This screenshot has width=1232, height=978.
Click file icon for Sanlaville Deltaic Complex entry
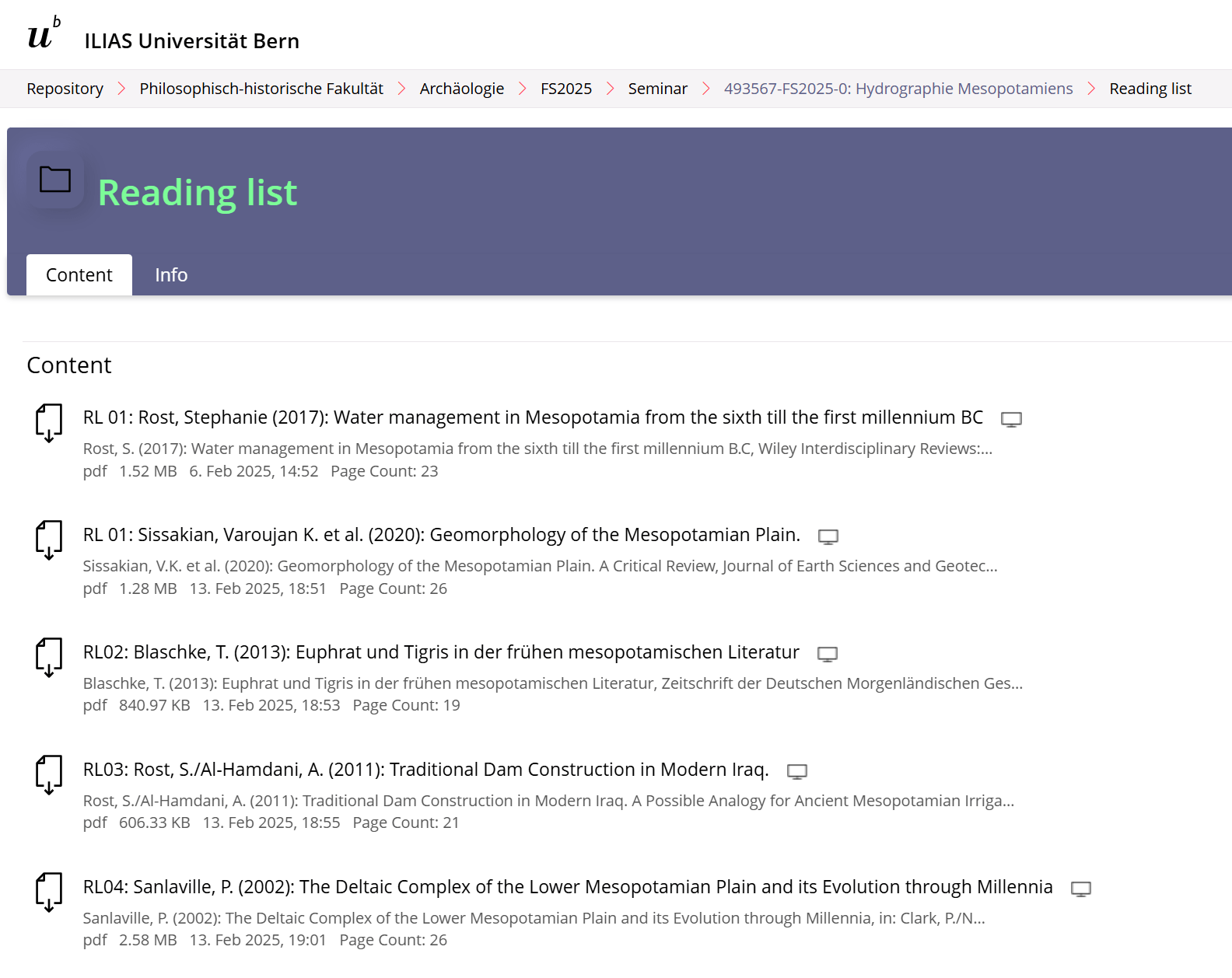(x=49, y=892)
